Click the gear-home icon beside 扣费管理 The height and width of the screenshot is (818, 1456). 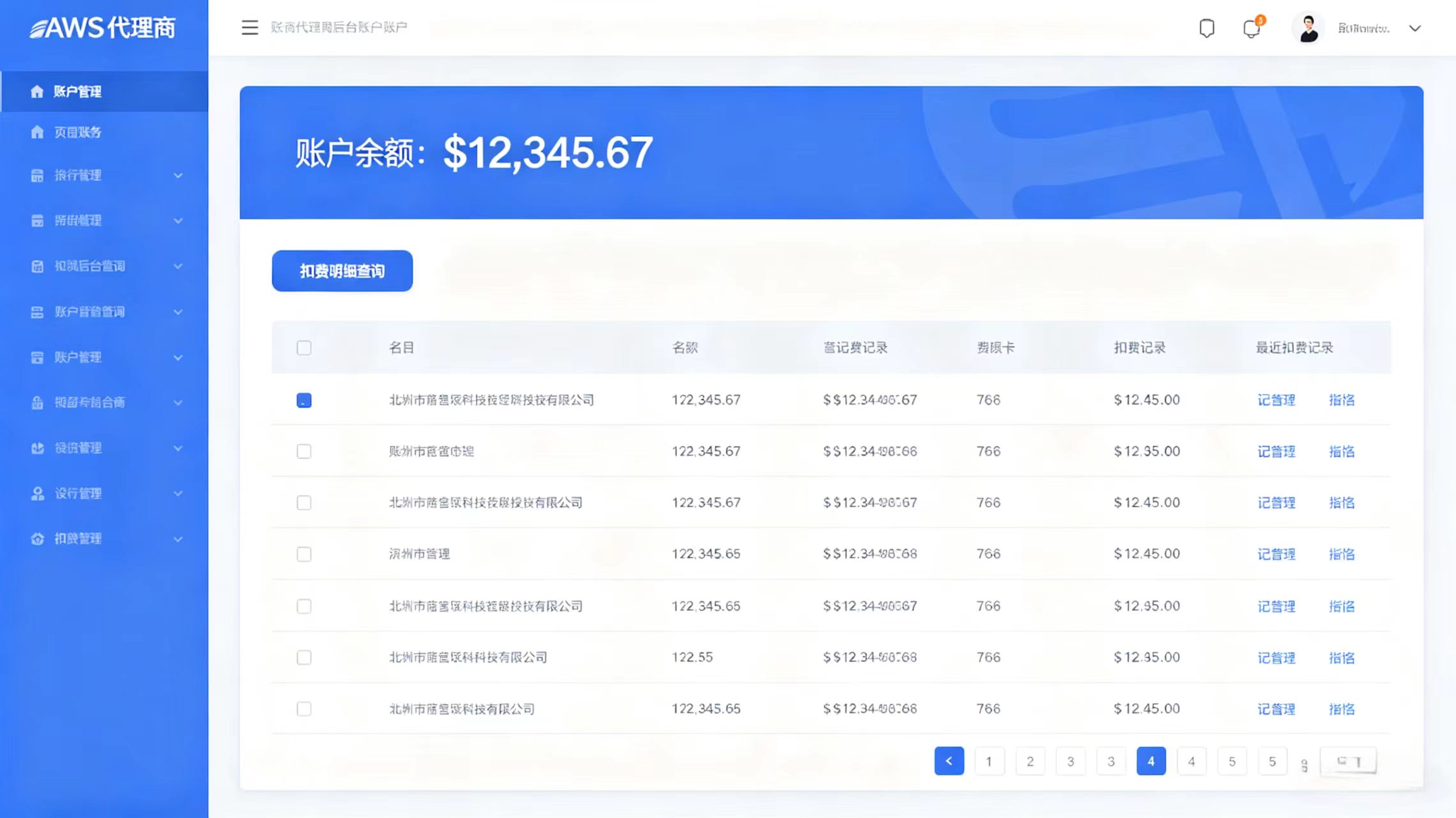coord(37,539)
